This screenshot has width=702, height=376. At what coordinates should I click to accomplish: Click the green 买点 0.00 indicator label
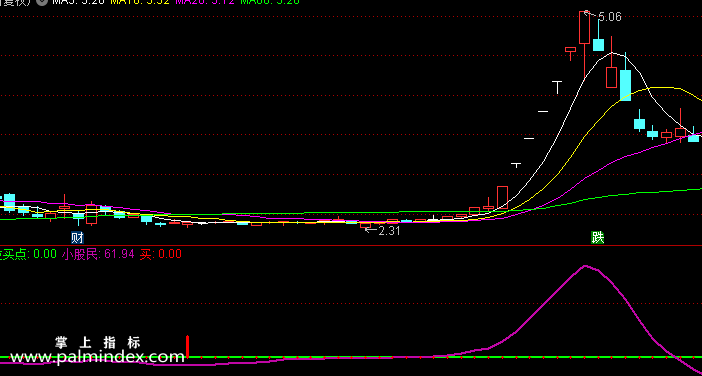(x=28, y=254)
